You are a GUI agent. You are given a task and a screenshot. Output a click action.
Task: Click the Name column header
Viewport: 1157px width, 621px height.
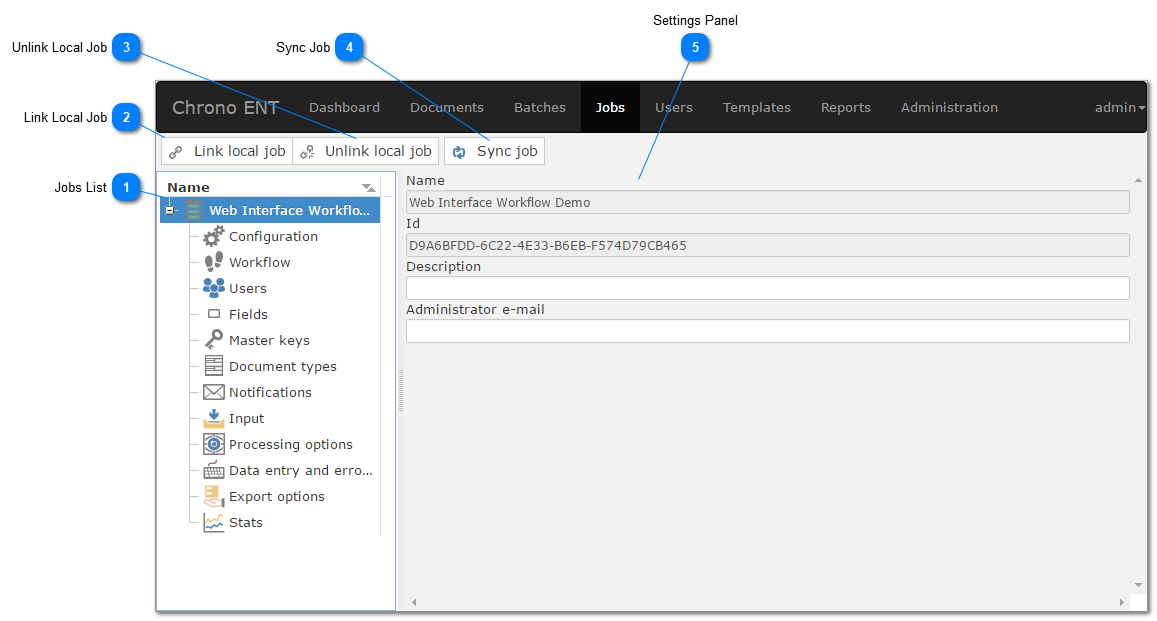tap(270, 187)
